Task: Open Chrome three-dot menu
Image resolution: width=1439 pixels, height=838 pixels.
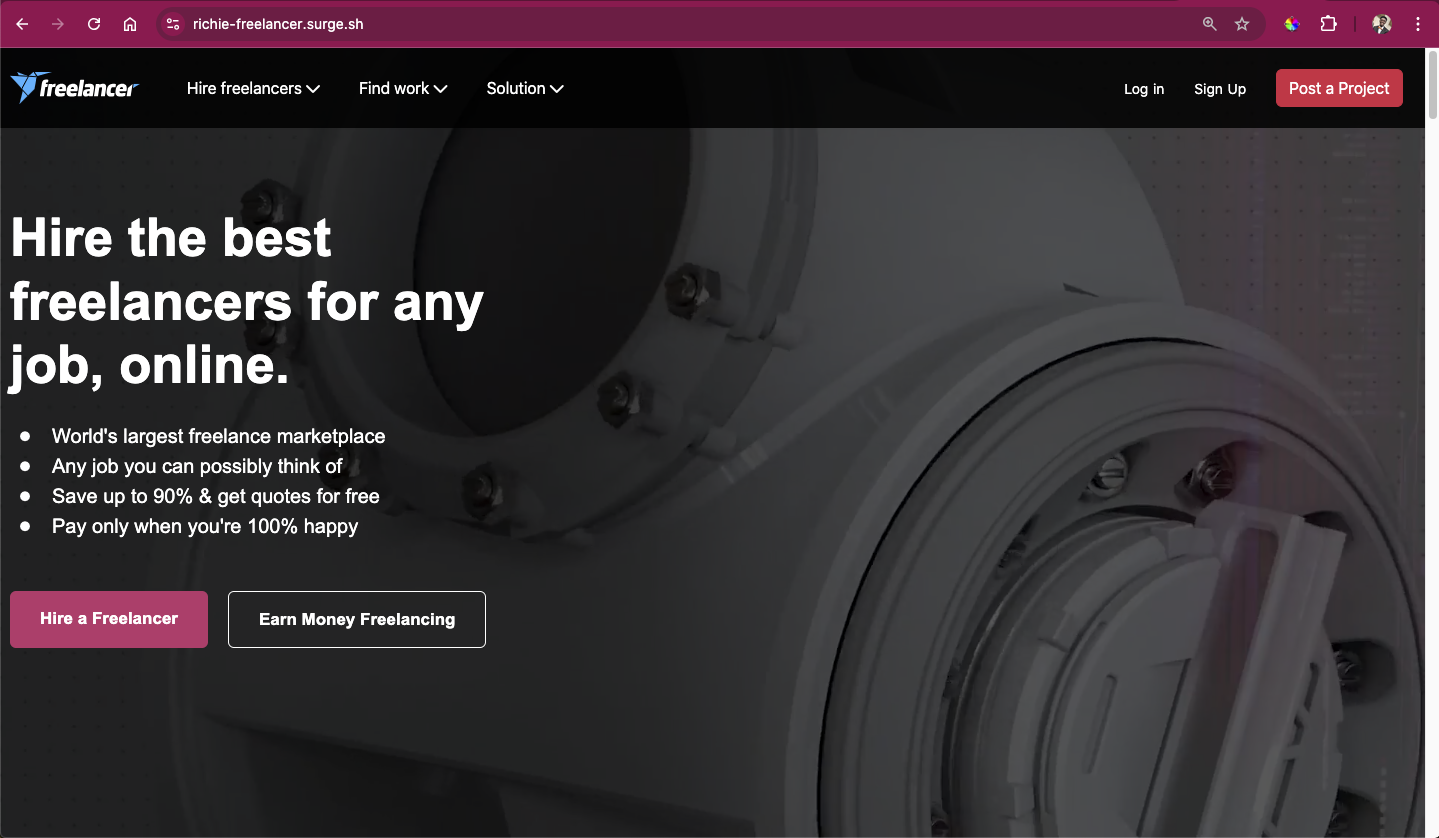Action: 1418,24
